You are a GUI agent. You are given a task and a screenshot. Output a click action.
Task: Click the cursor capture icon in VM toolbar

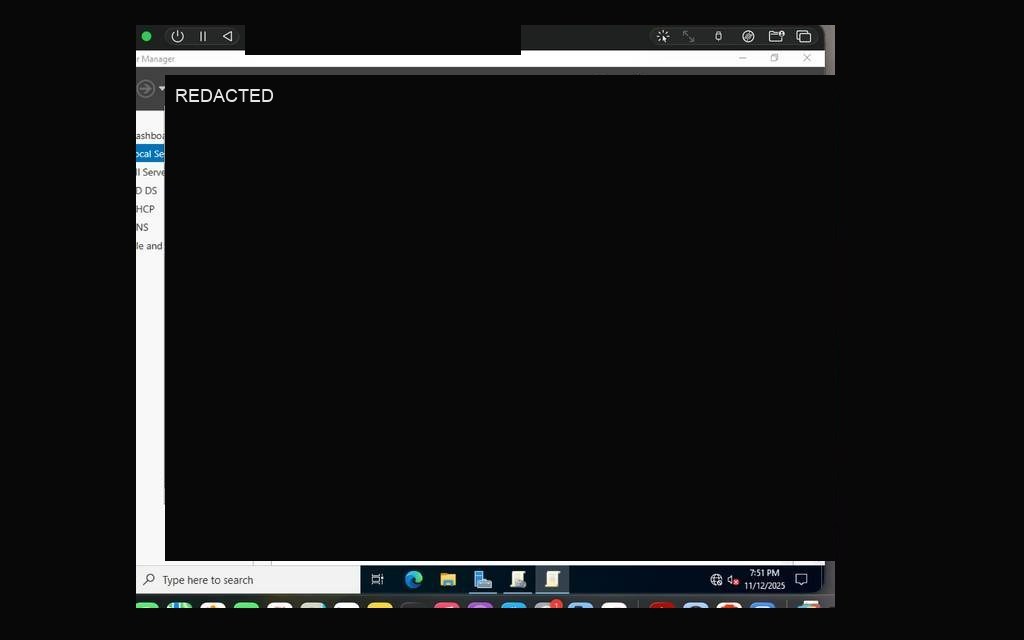[663, 37]
